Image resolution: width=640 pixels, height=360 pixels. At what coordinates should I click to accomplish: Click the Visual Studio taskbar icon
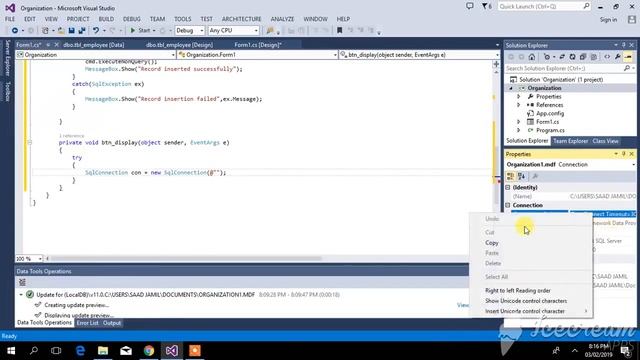coord(171,351)
